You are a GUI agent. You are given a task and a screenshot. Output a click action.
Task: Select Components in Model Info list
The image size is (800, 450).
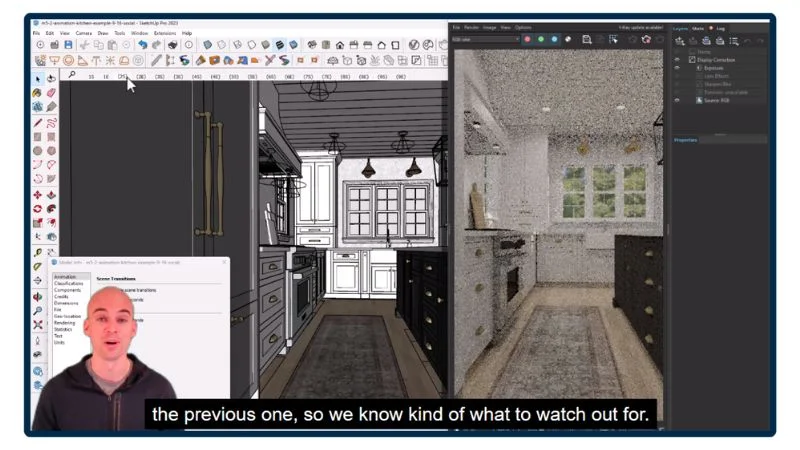pos(67,290)
